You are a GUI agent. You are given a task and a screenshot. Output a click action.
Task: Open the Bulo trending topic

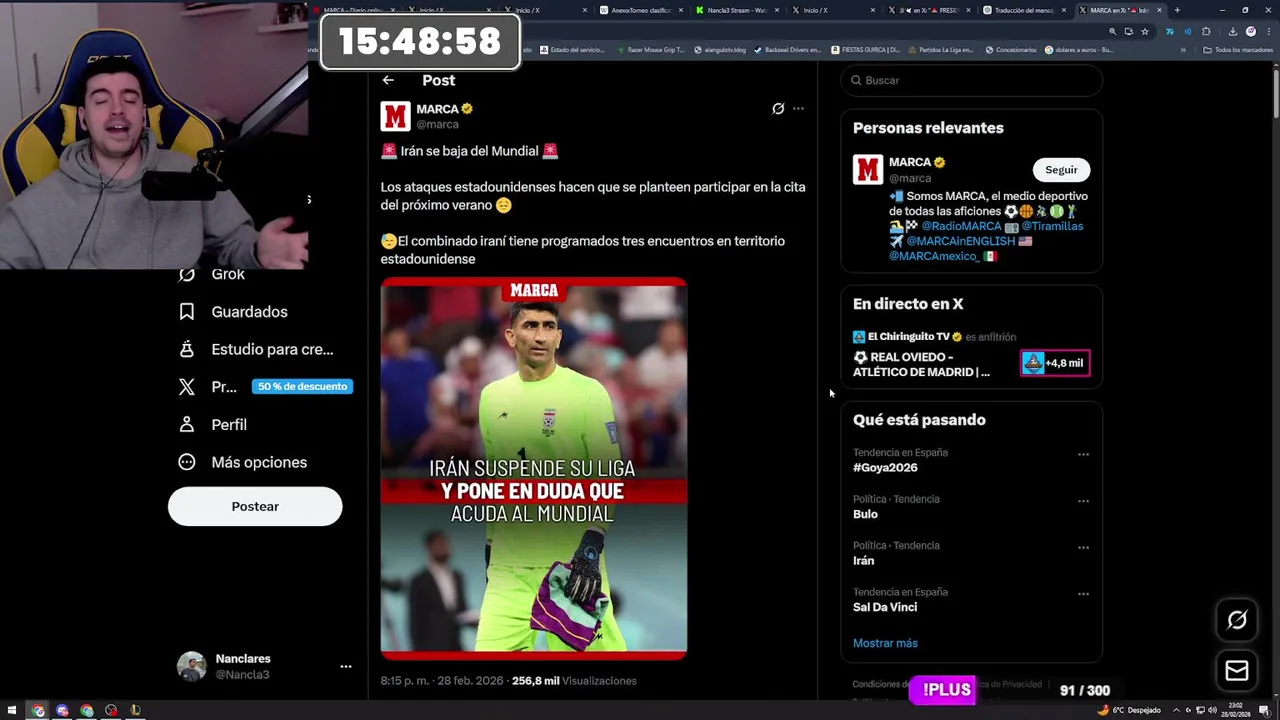[x=865, y=514]
